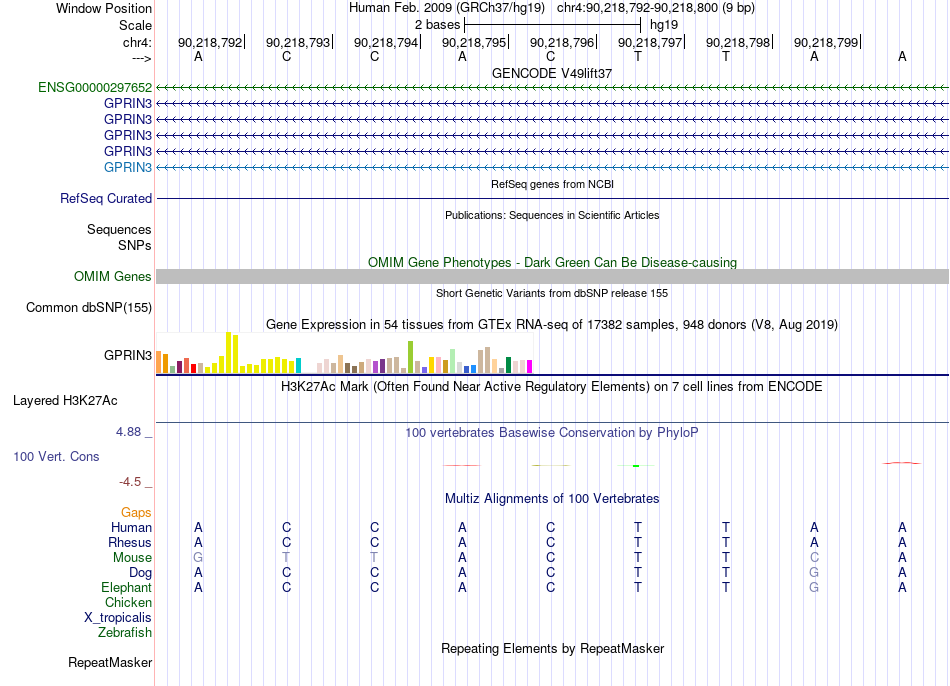The width and height of the screenshot is (950, 686).
Task: Open the light-blue GPRIN3 transcript label
Action: (x=128, y=167)
